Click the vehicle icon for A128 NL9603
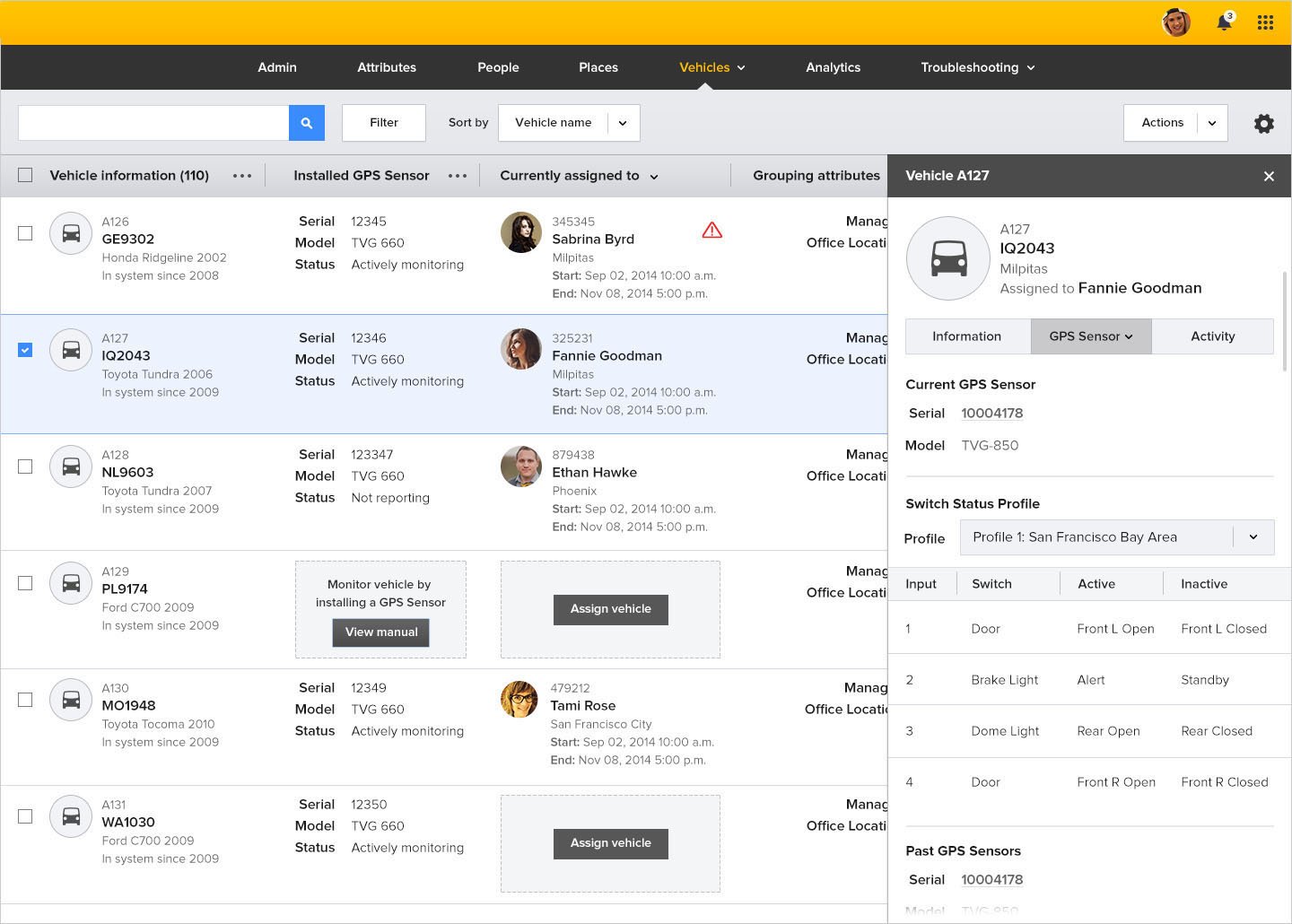This screenshot has height=924, width=1292. pyautogui.click(x=71, y=466)
